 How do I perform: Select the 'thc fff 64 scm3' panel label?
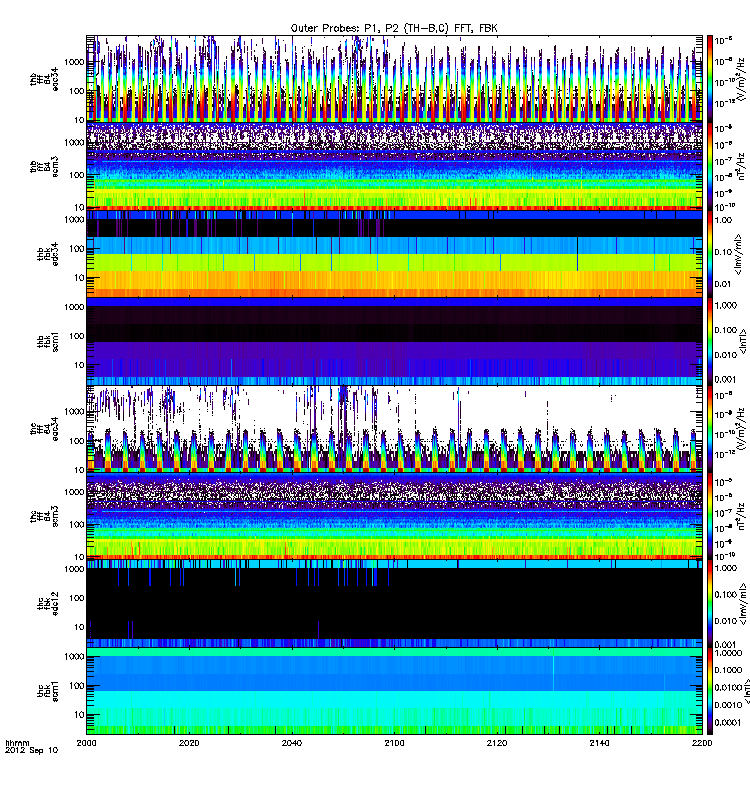44,516
